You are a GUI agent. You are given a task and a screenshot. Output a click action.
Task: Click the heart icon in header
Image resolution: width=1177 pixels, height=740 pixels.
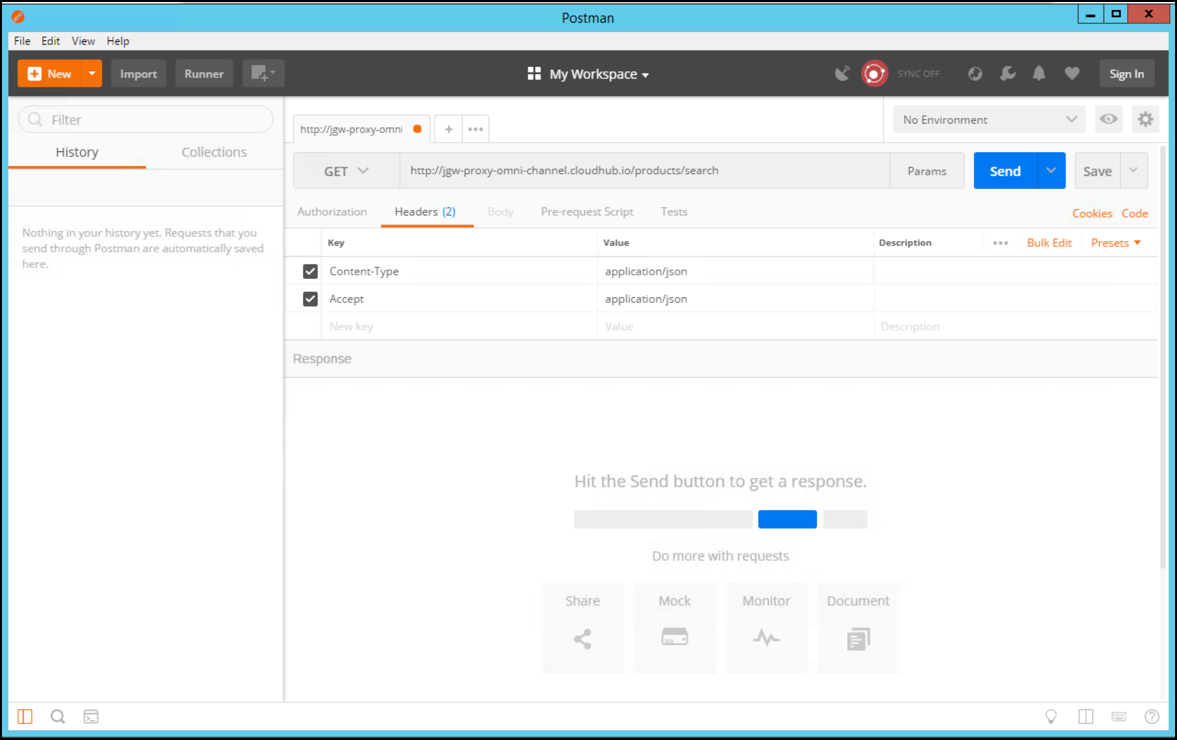coord(1072,74)
